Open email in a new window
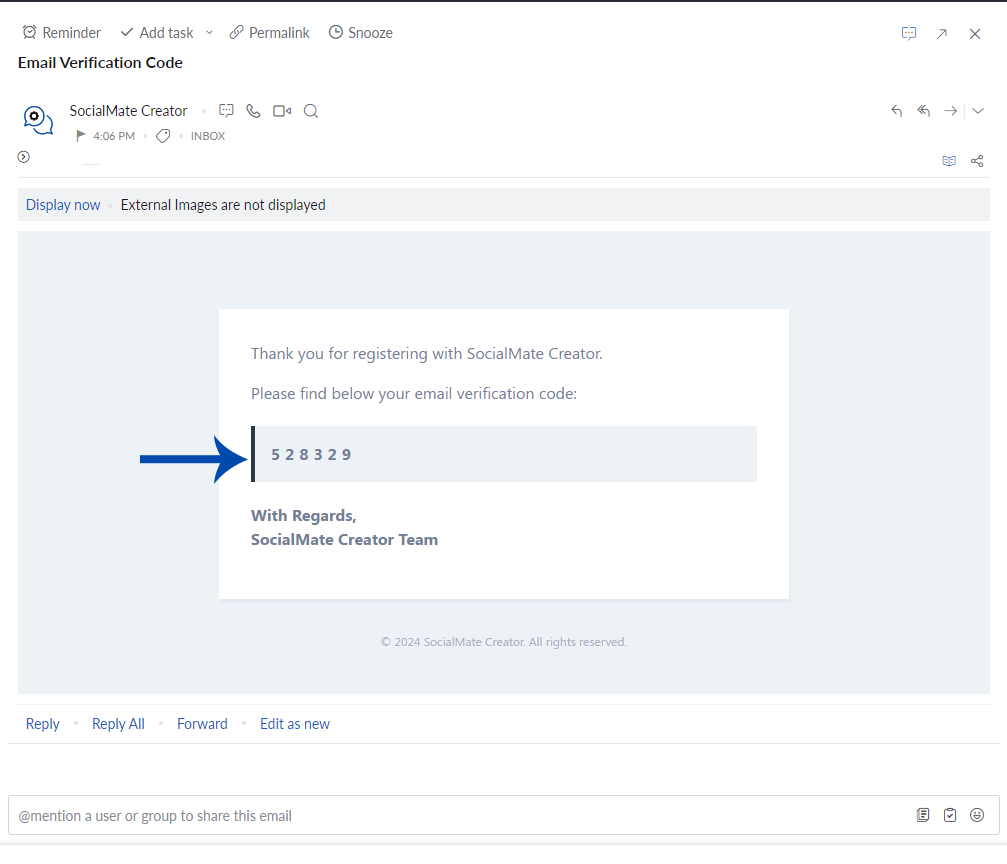Screen dimensions: 1007x864 (x=942, y=33)
